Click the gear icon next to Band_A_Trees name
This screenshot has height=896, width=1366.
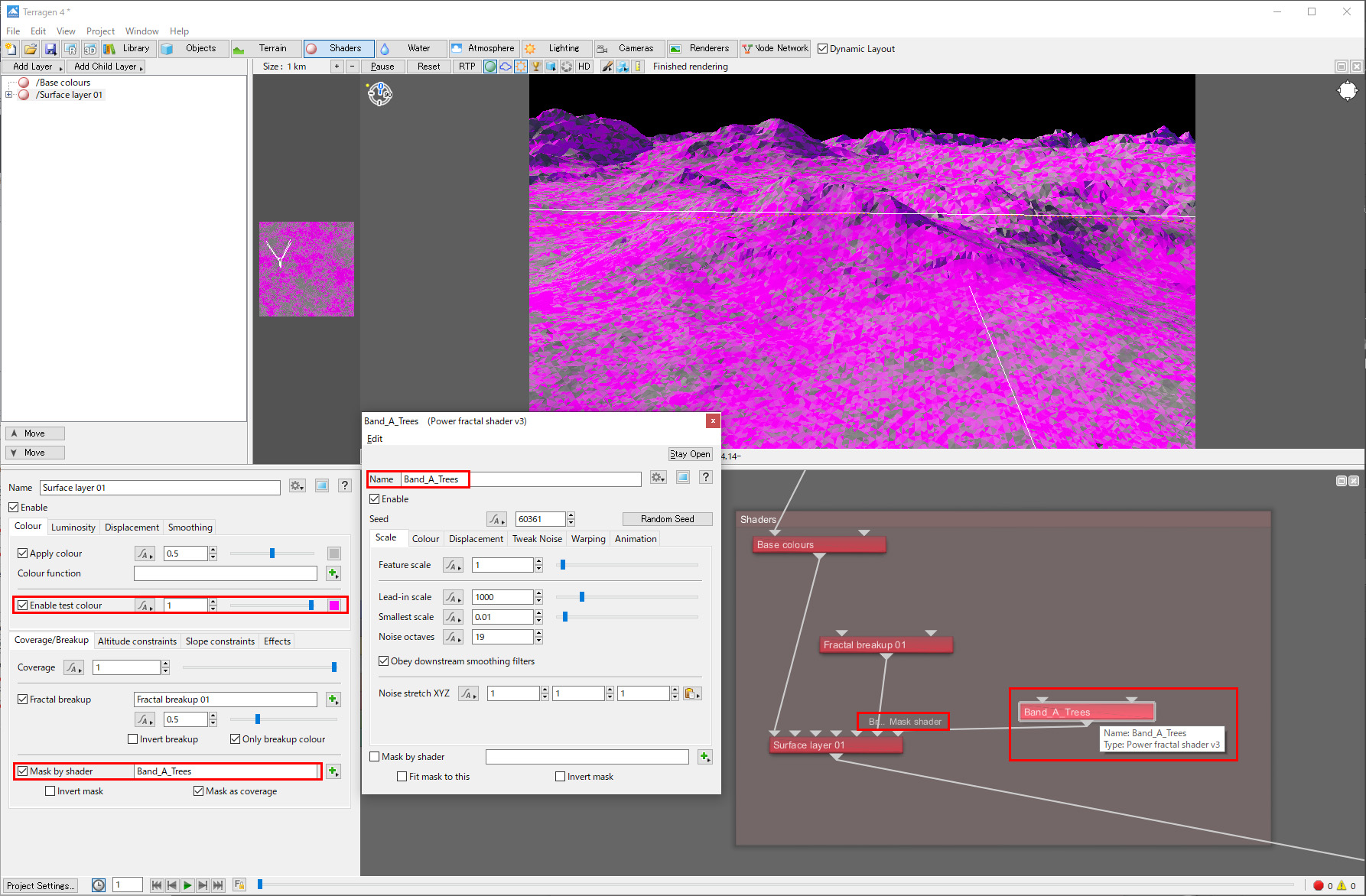coord(658,478)
